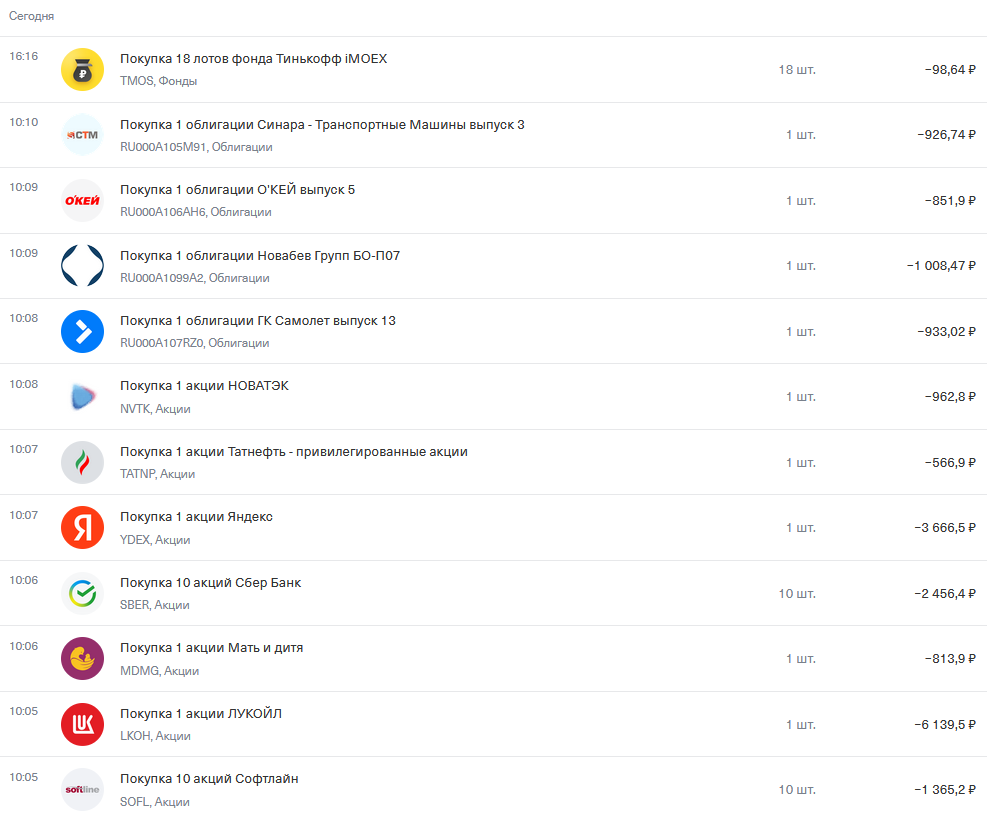Click the 'RU000A105M91, Облигации' subtitle
1005x821 pixels.
[x=196, y=147]
